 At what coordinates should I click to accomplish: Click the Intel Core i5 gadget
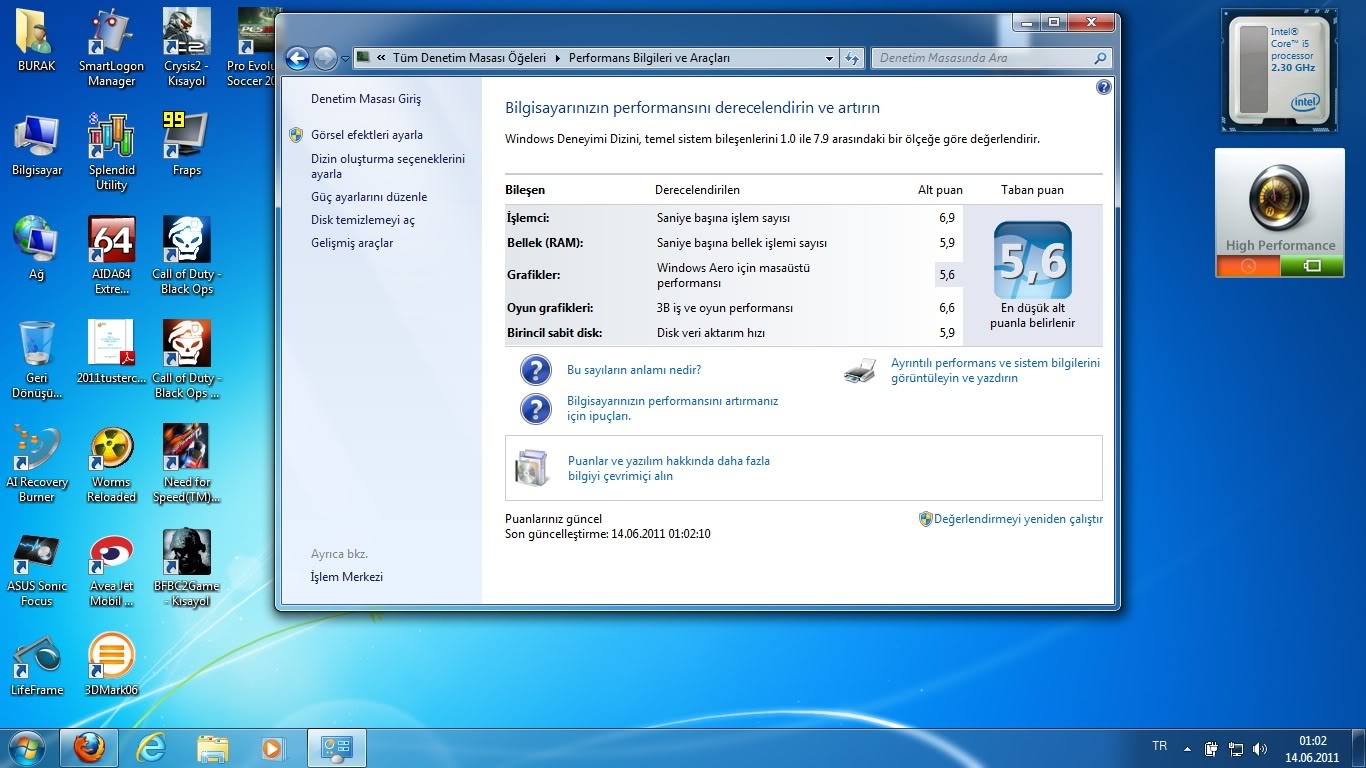point(1279,70)
